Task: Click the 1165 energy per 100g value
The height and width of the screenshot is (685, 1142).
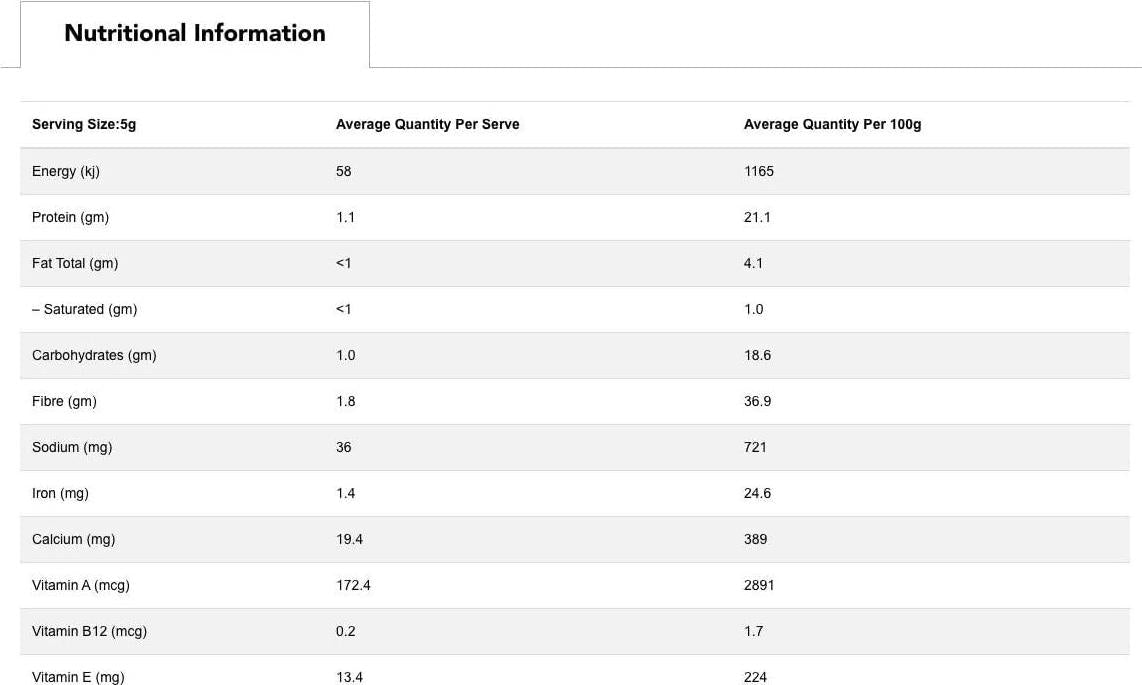Action: [x=759, y=171]
